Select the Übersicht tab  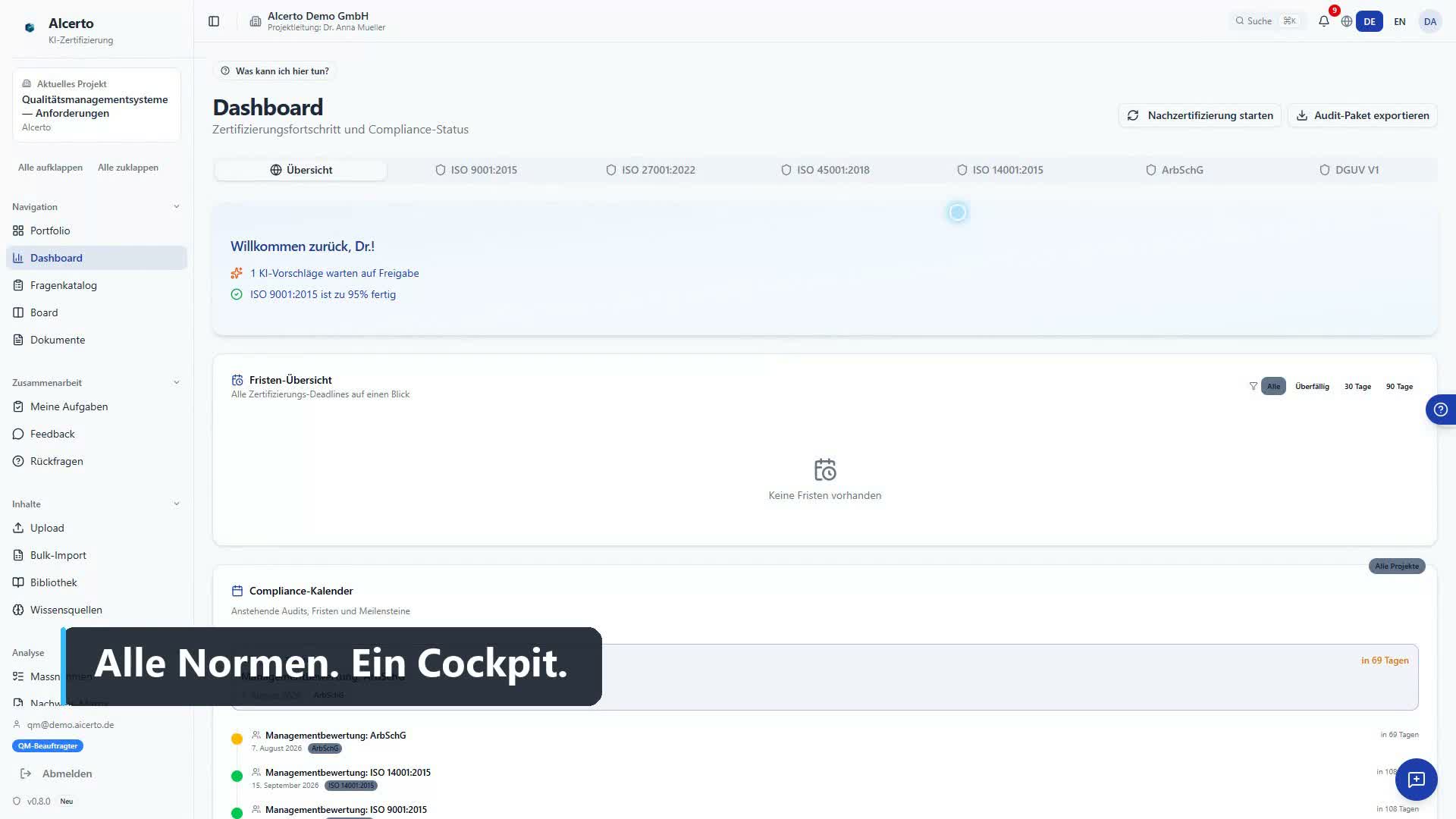tap(301, 170)
